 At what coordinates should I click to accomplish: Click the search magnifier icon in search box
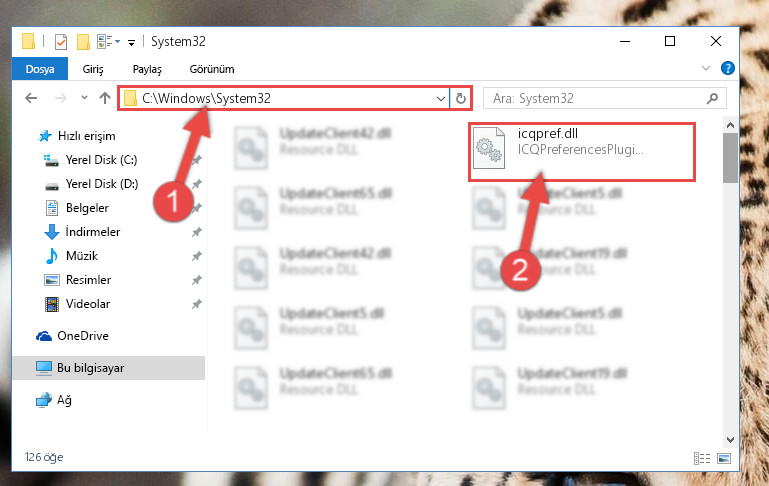pyautogui.click(x=712, y=99)
